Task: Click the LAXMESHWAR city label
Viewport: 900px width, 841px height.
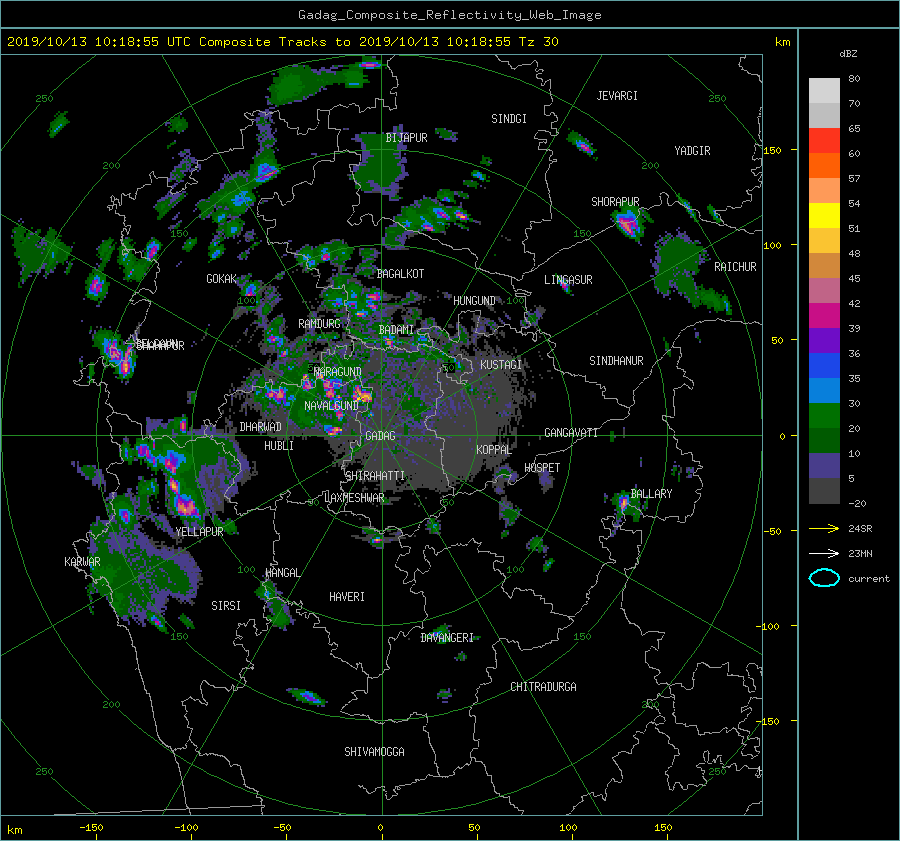Action: [x=354, y=498]
